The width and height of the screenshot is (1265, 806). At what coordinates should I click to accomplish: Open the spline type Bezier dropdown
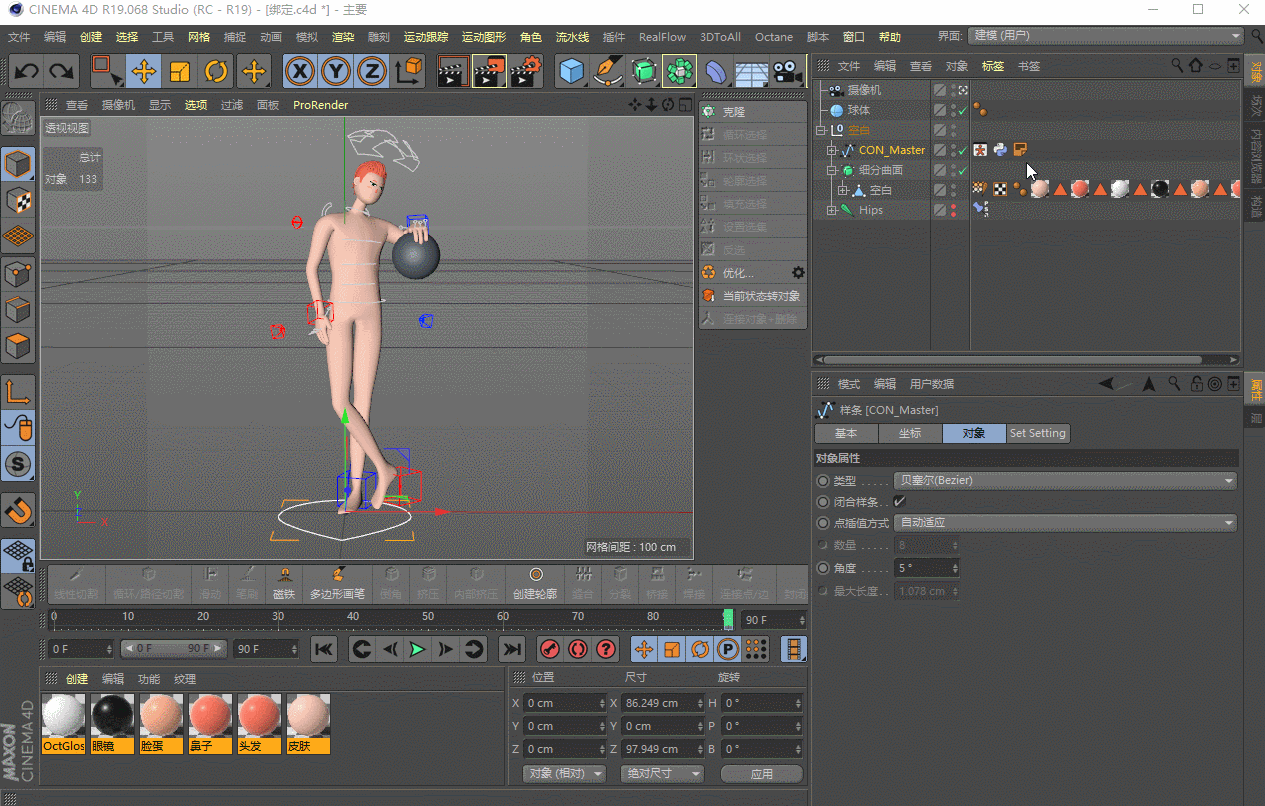tap(1066, 481)
